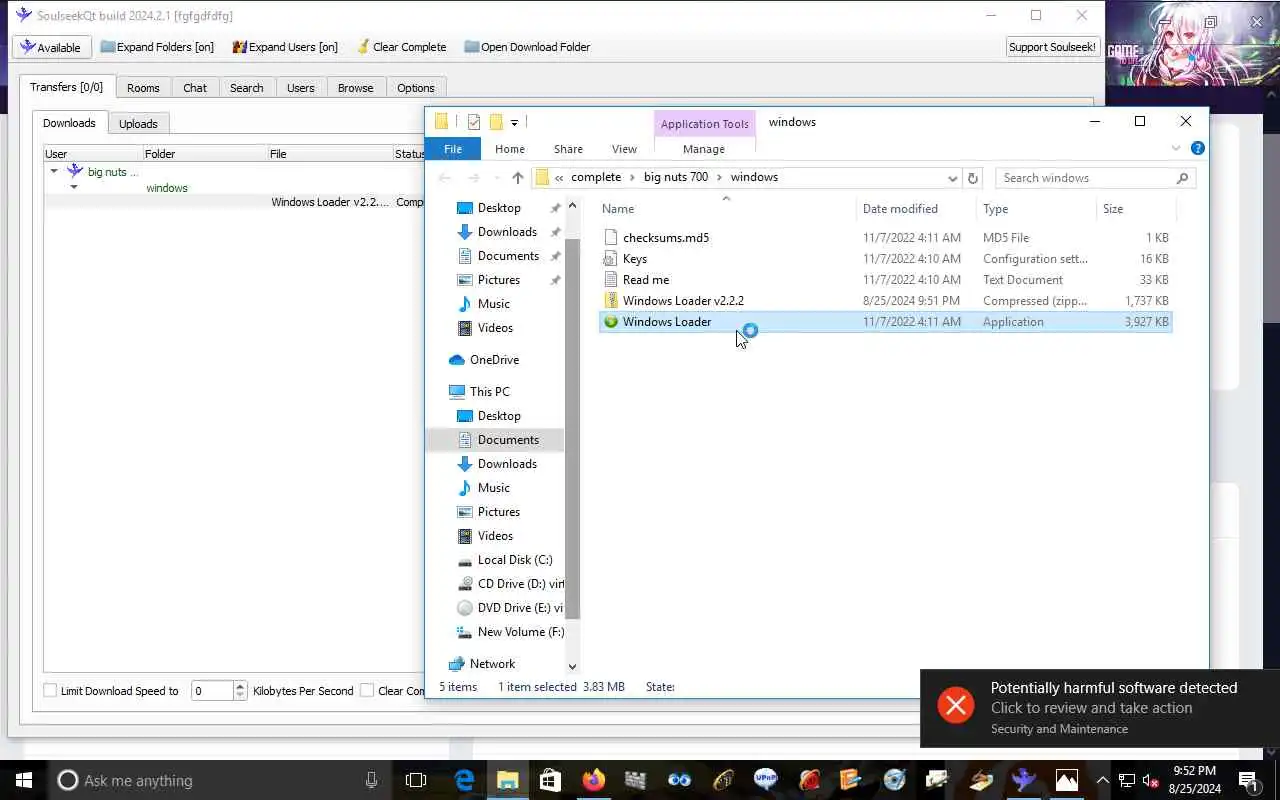This screenshot has width=1280, height=800.
Task: Open the Options tab in Soulseek
Action: (x=416, y=88)
